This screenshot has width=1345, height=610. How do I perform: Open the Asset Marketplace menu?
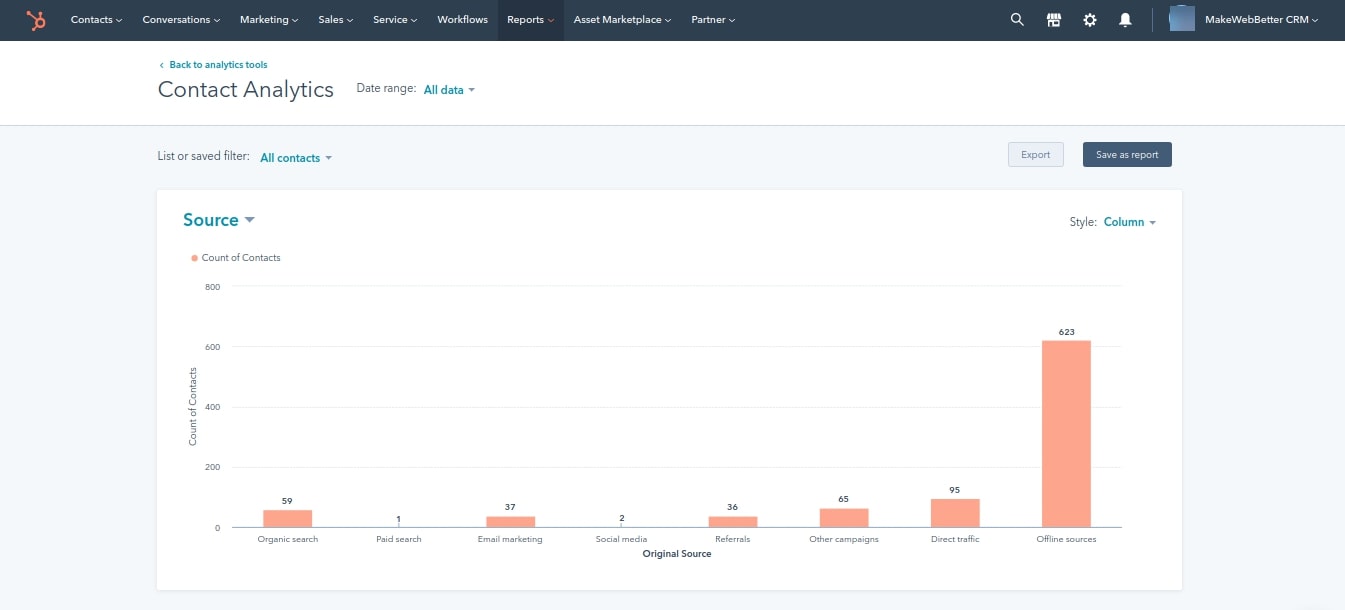coord(622,19)
